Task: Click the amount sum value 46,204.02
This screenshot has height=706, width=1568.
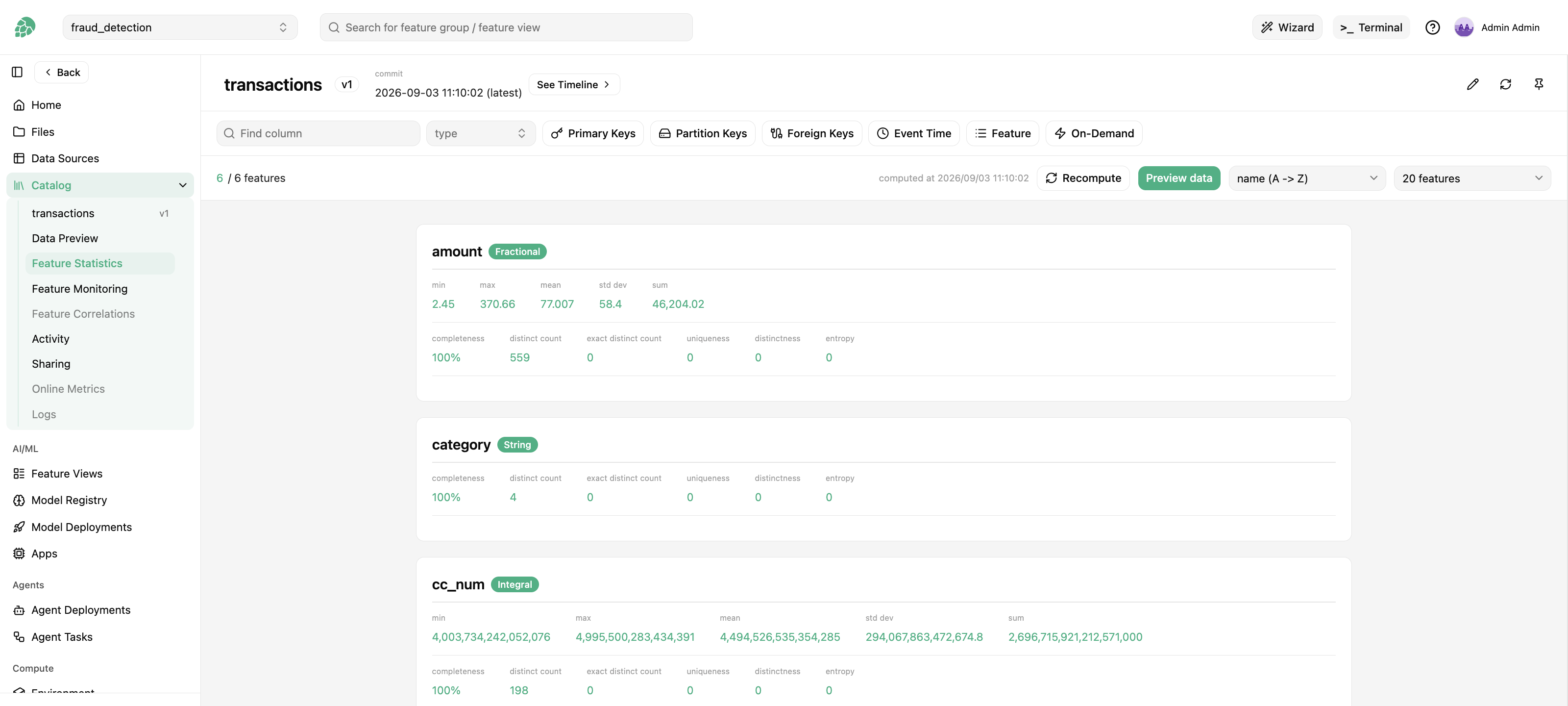Action: tap(678, 304)
